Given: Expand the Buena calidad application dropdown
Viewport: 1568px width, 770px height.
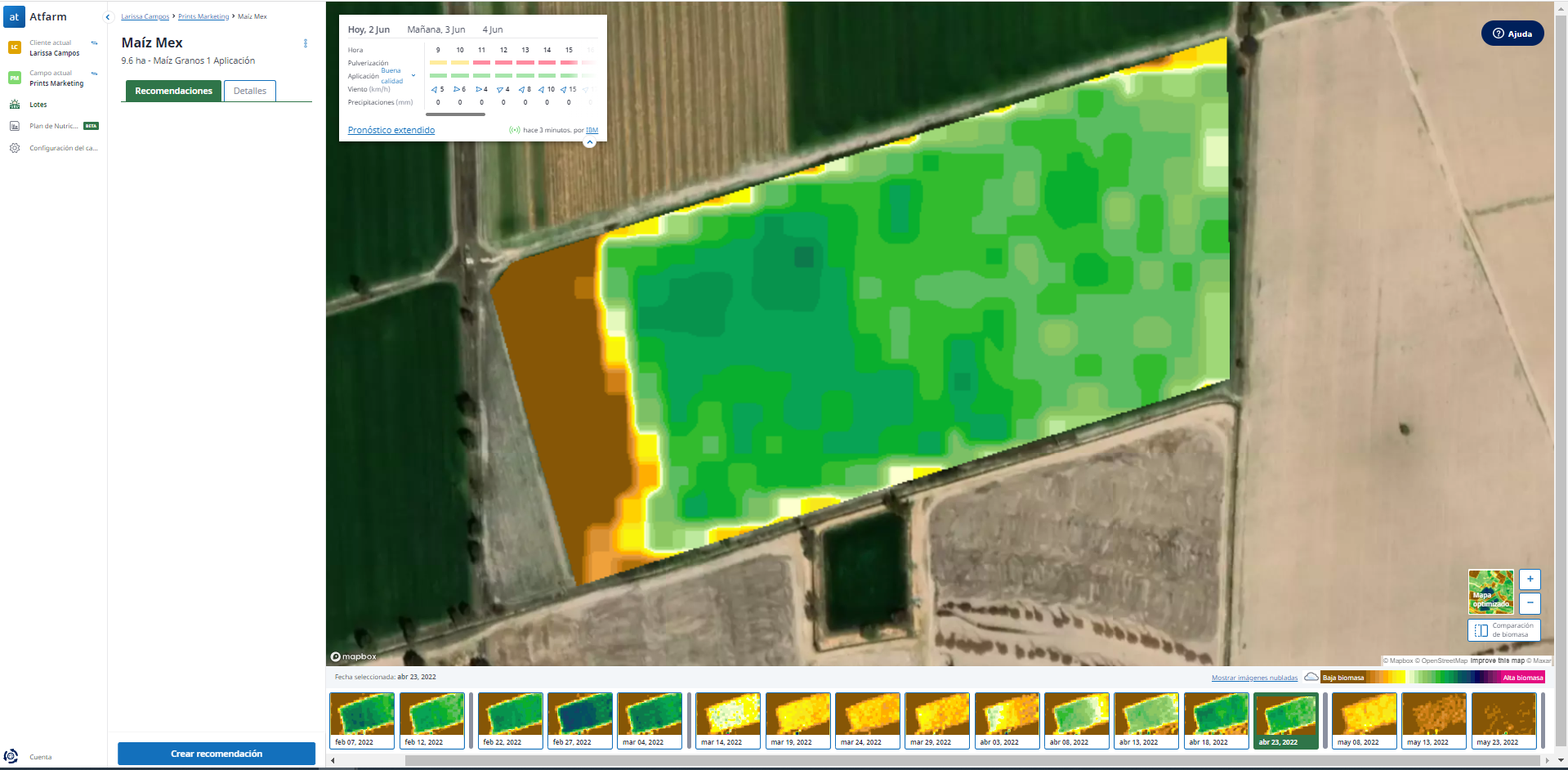Looking at the screenshot, I should [x=413, y=76].
